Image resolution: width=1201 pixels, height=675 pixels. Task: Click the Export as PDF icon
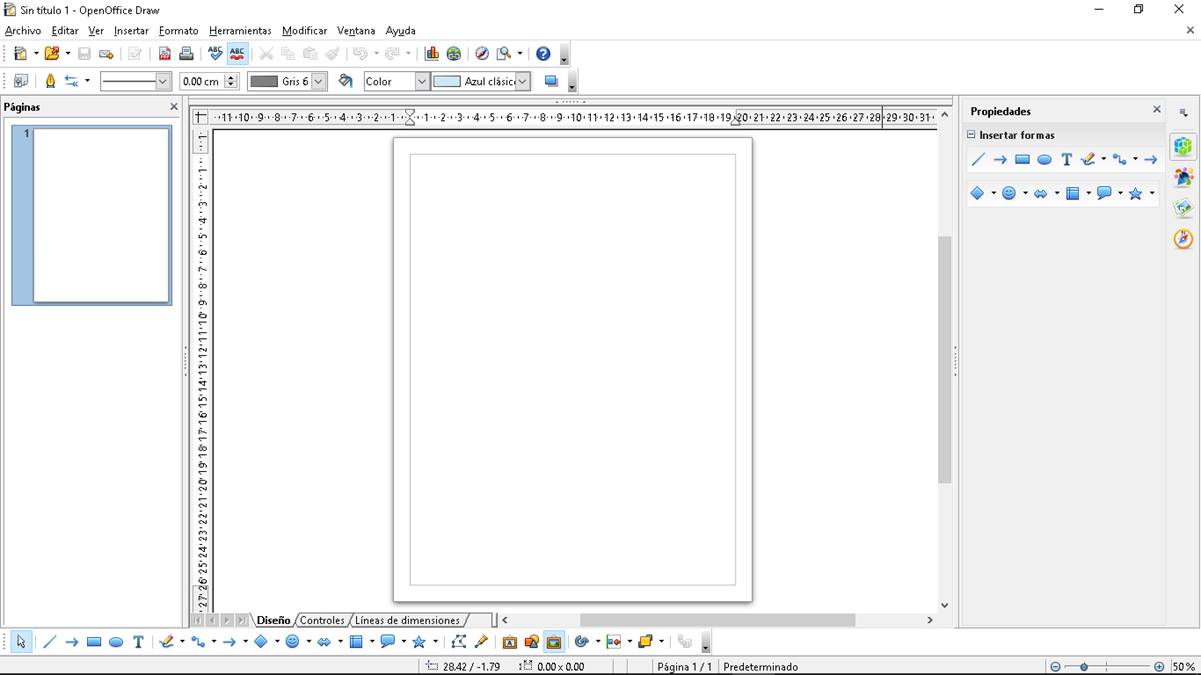(x=165, y=53)
